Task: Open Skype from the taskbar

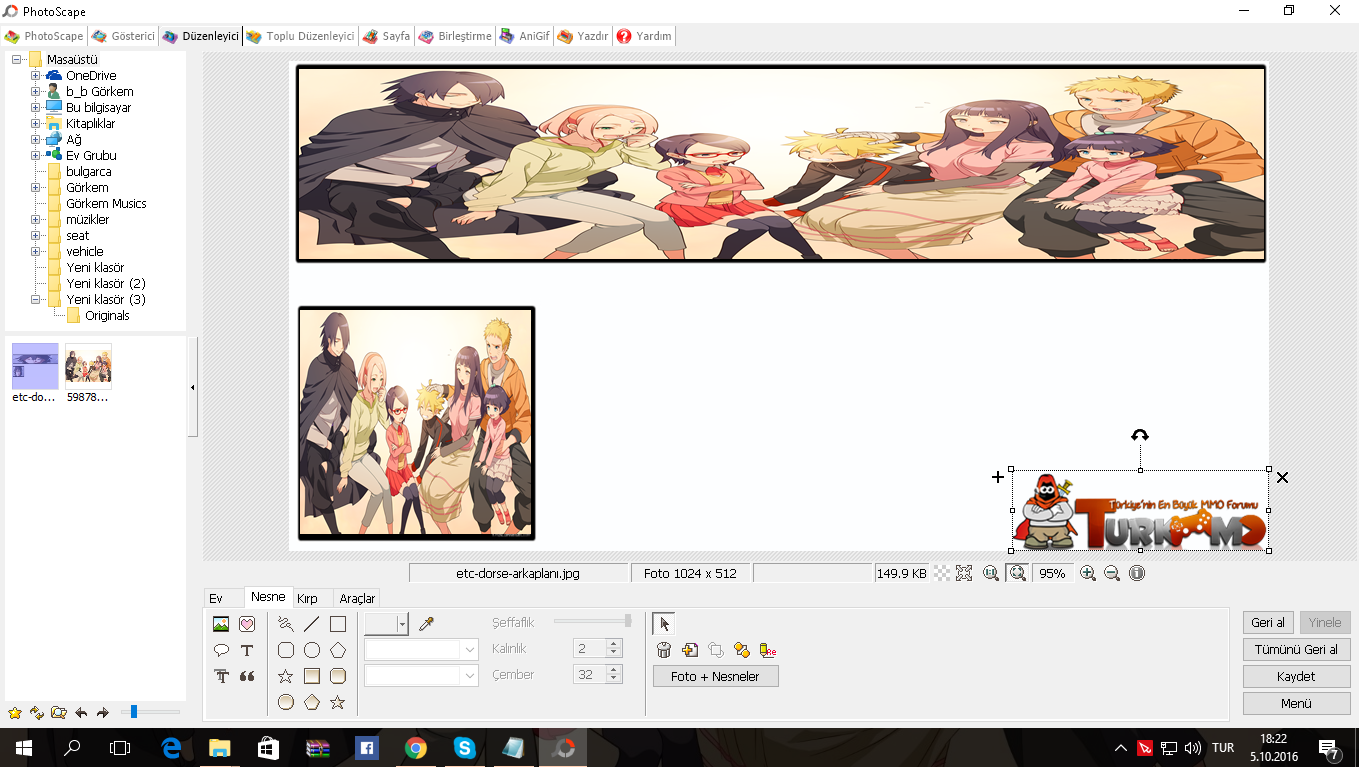Action: pyautogui.click(x=464, y=747)
